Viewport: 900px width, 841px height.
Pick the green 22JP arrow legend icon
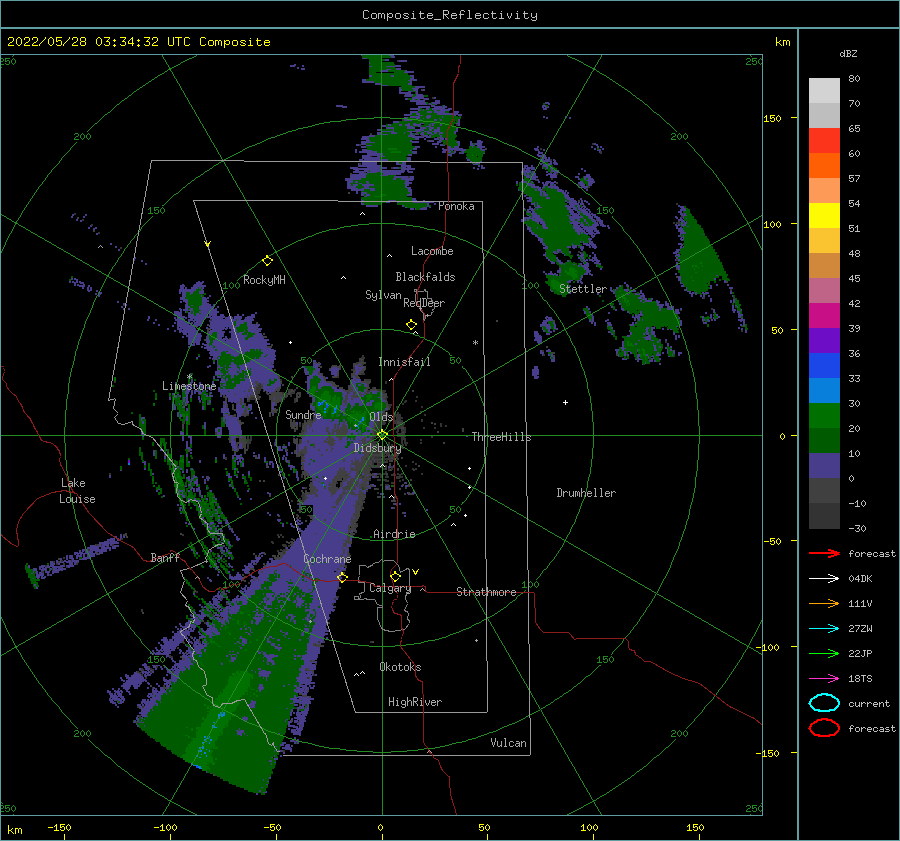pos(824,653)
